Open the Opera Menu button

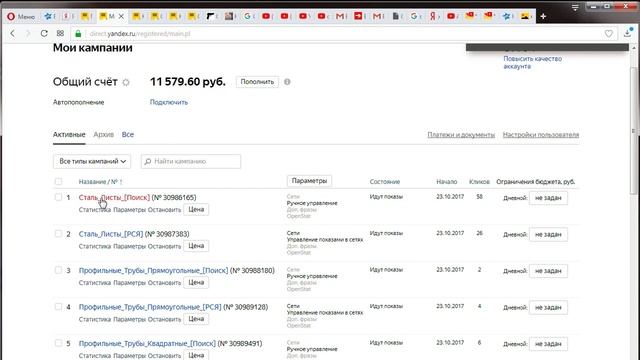click(21, 16)
